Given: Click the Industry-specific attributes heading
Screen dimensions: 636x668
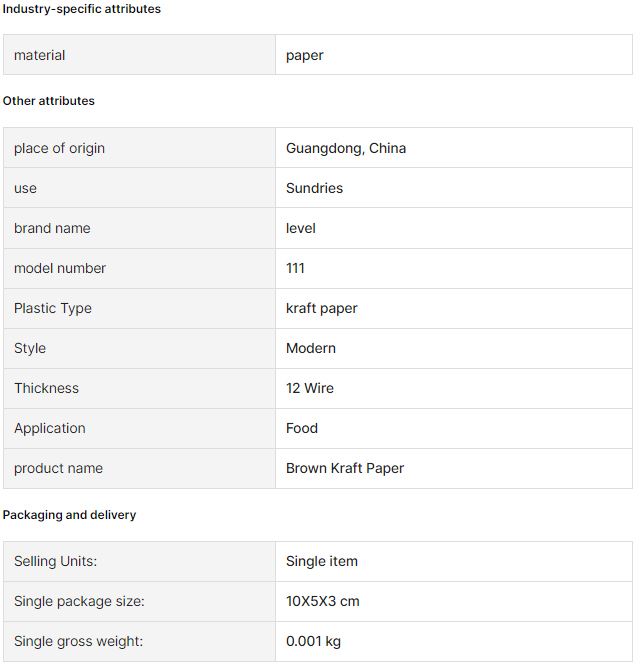Looking at the screenshot, I should pyautogui.click(x=82, y=9).
